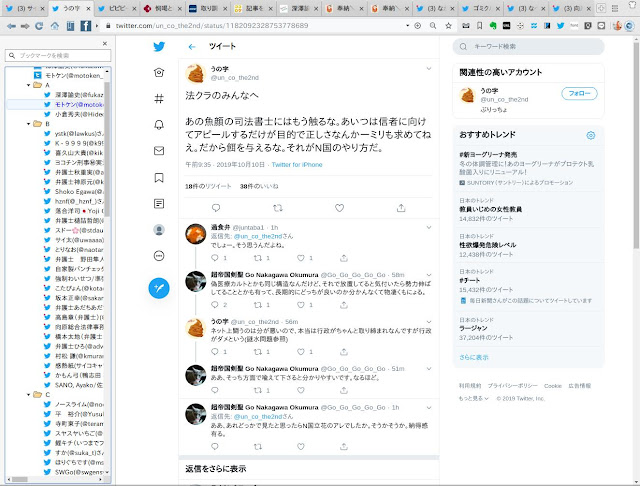Collapse bookmark folder B
The image size is (640, 486).
pyautogui.click(x=29, y=124)
